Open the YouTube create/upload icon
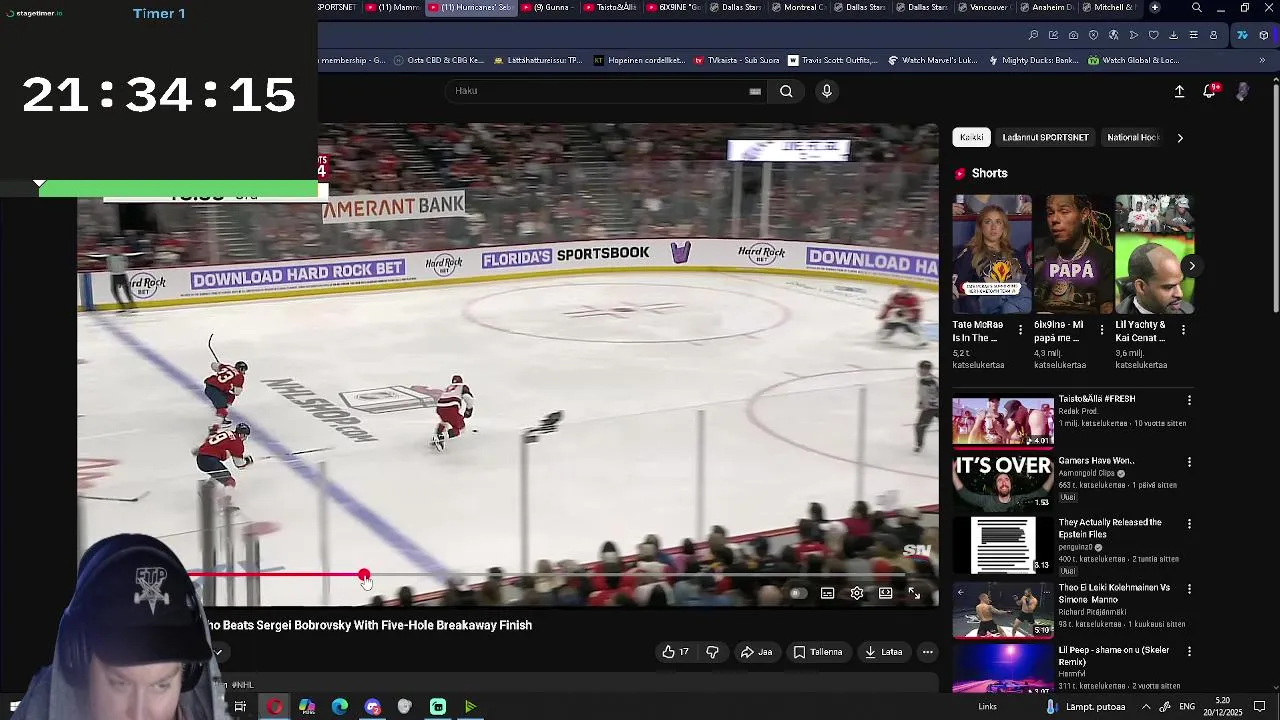 click(1179, 91)
